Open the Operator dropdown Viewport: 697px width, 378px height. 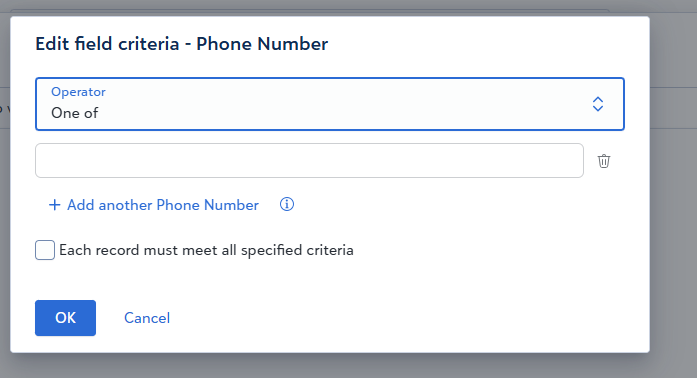pyautogui.click(x=330, y=104)
